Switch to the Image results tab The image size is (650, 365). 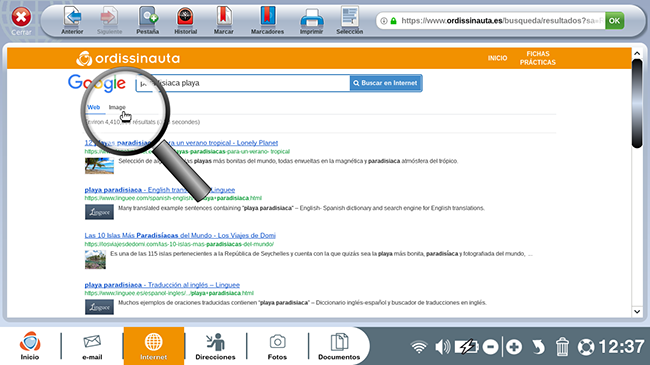click(x=117, y=107)
